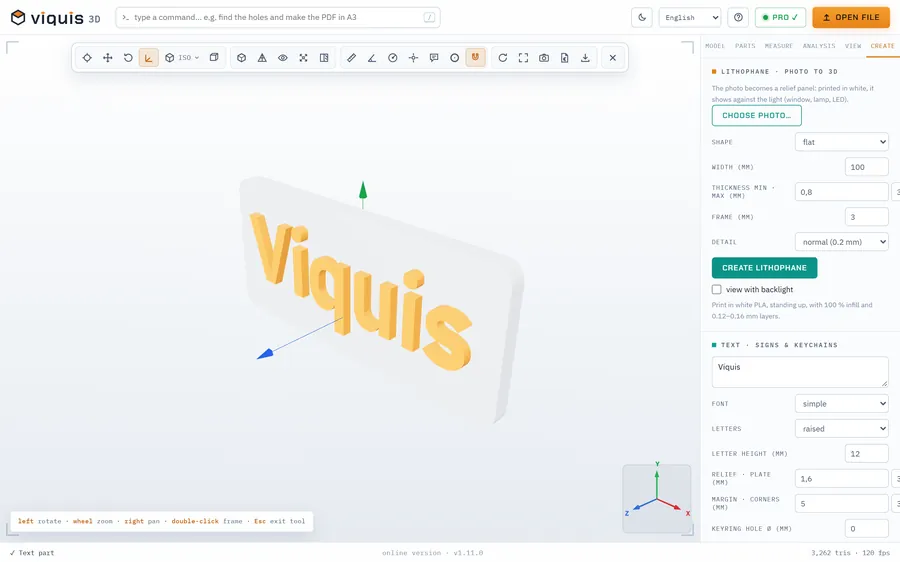Switch to the VIEW tab
900x562 pixels.
[x=853, y=46]
